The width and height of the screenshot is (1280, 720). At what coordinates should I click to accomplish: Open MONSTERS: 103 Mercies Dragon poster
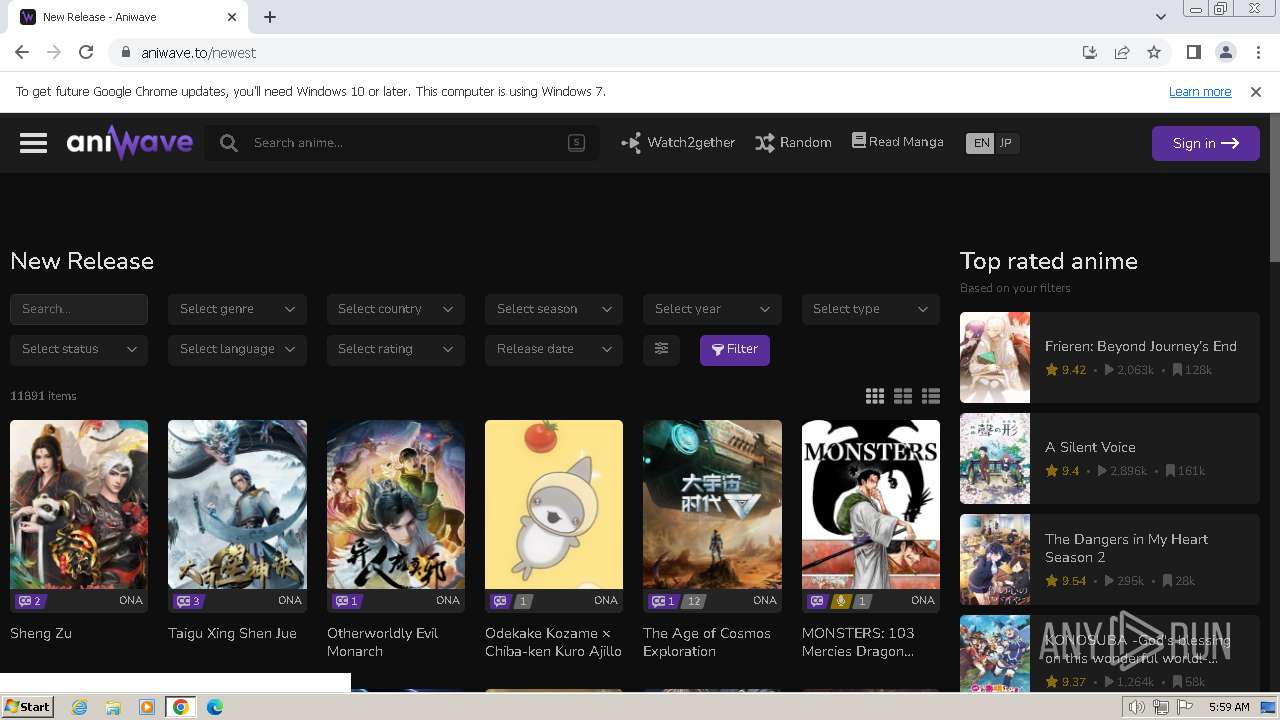point(871,504)
